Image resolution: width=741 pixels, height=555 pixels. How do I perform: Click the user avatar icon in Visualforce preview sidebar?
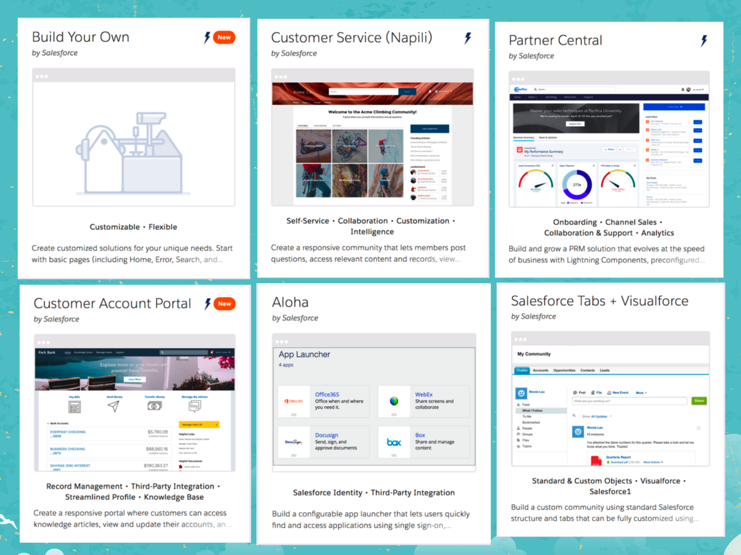[x=521, y=393]
